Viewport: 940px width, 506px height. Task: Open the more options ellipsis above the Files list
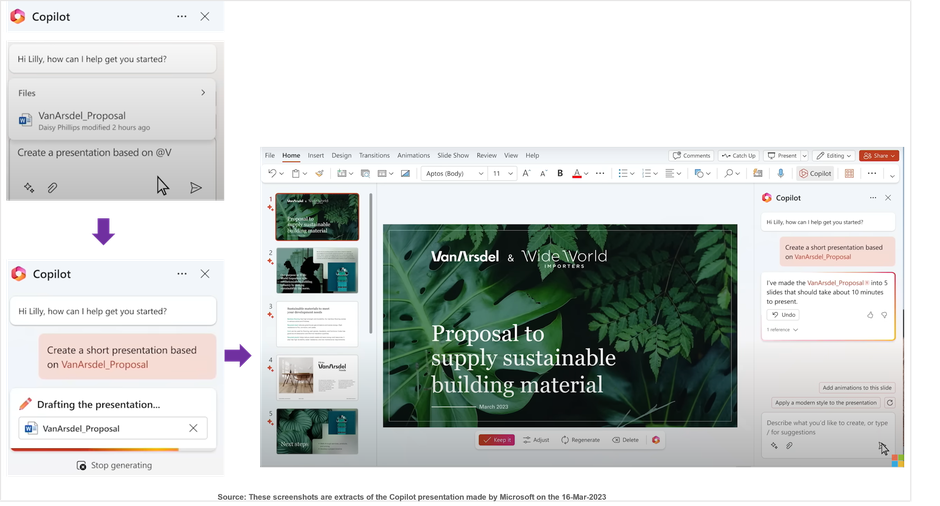[x=182, y=16]
